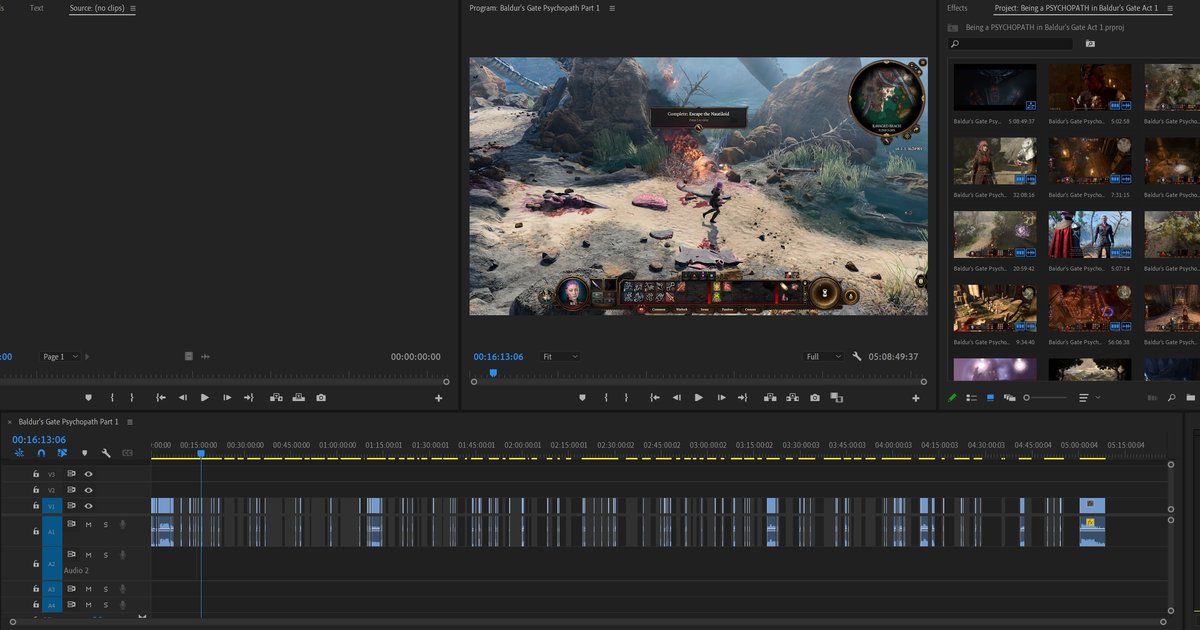Open the Program monitor button editor plus
Screen dimensions: 1200x630
coord(915,398)
